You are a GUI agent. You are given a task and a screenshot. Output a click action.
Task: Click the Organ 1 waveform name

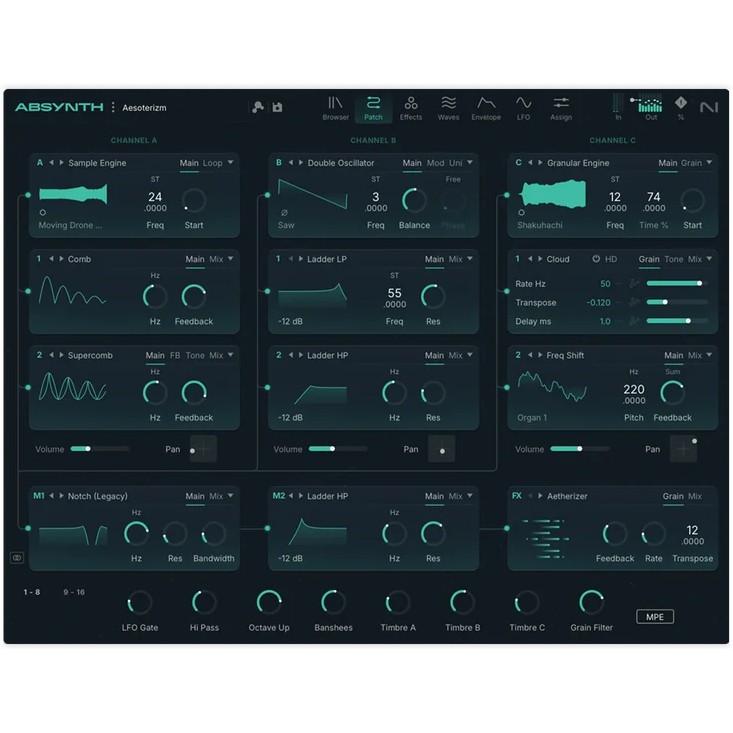coord(532,418)
